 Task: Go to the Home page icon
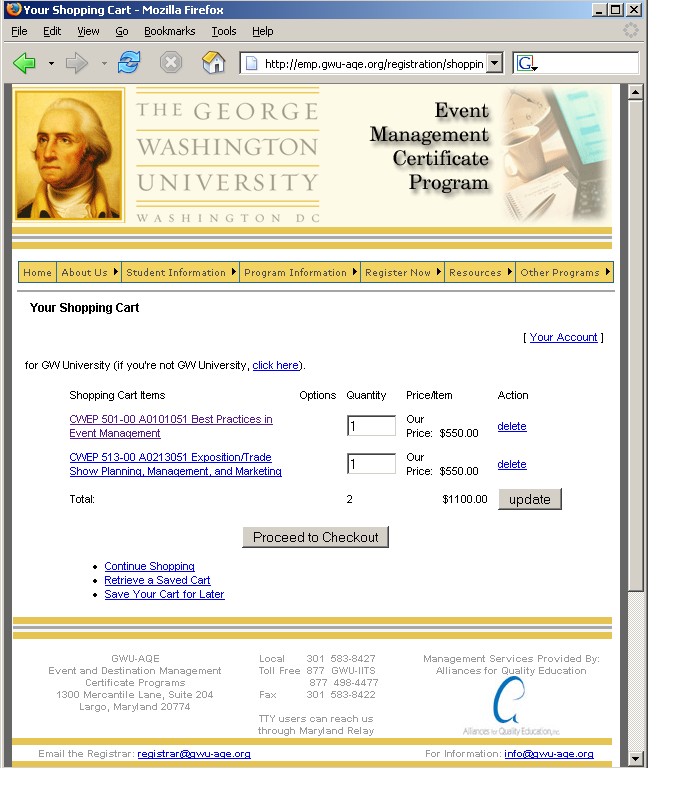pyautogui.click(x=213, y=63)
